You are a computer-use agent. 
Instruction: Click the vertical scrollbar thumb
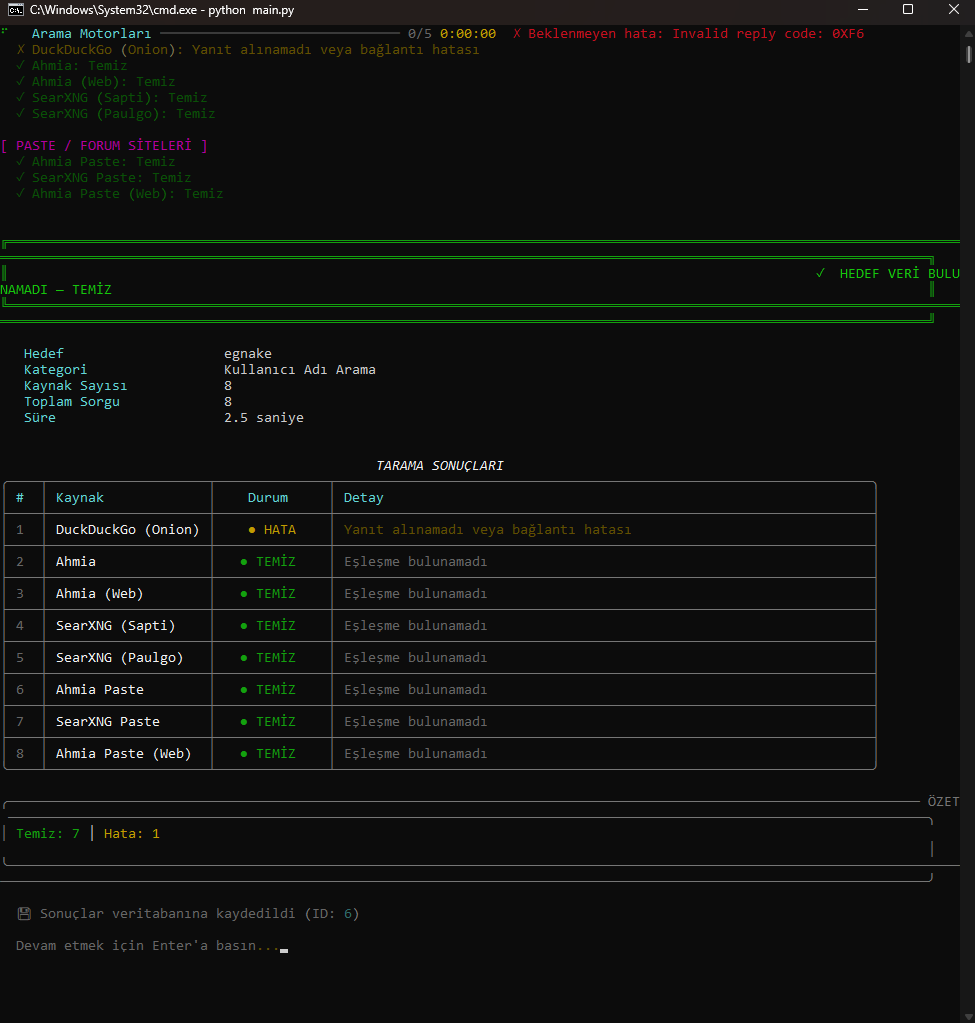tap(969, 54)
